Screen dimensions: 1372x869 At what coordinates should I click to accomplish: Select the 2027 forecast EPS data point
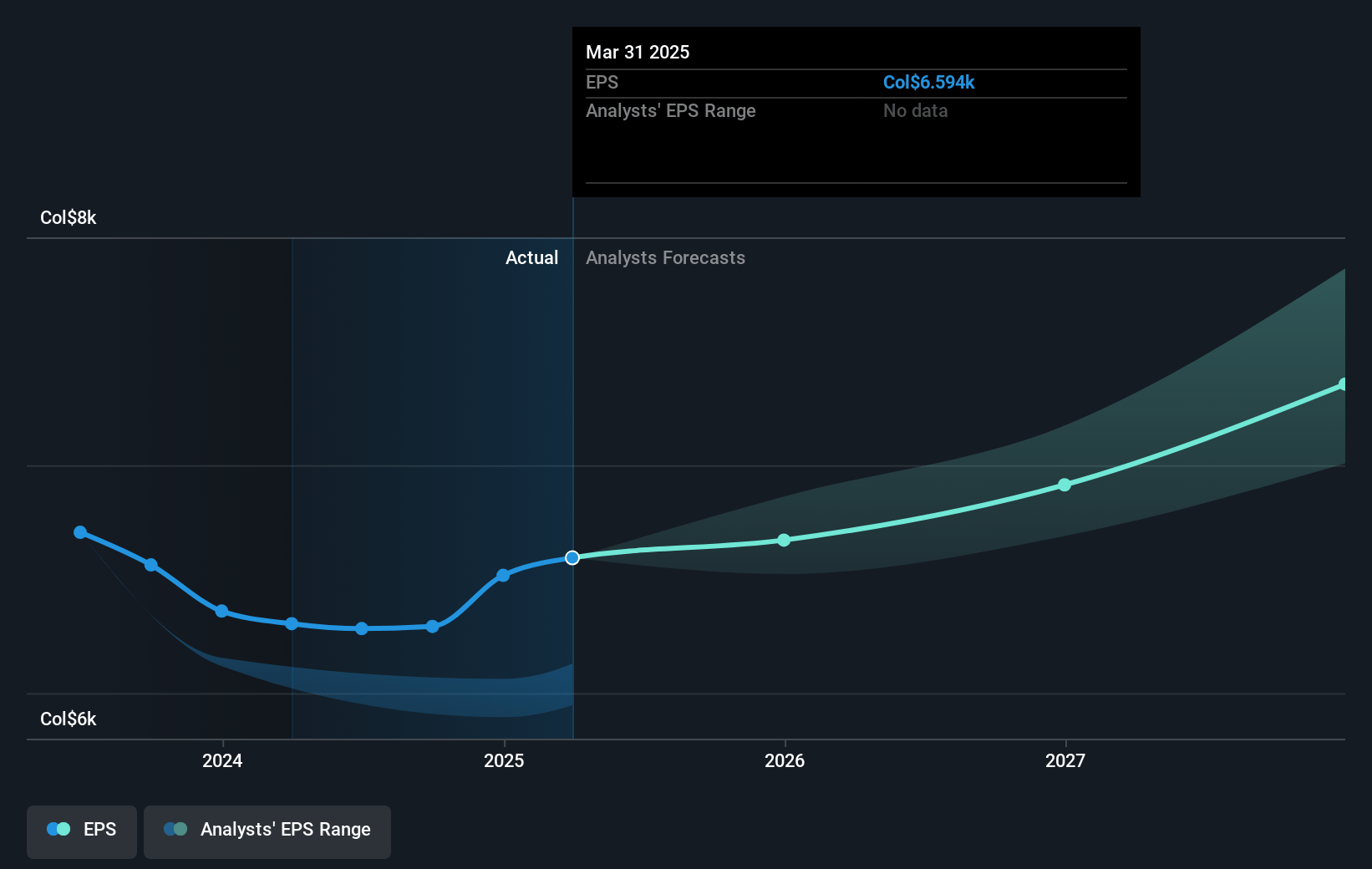(1065, 485)
